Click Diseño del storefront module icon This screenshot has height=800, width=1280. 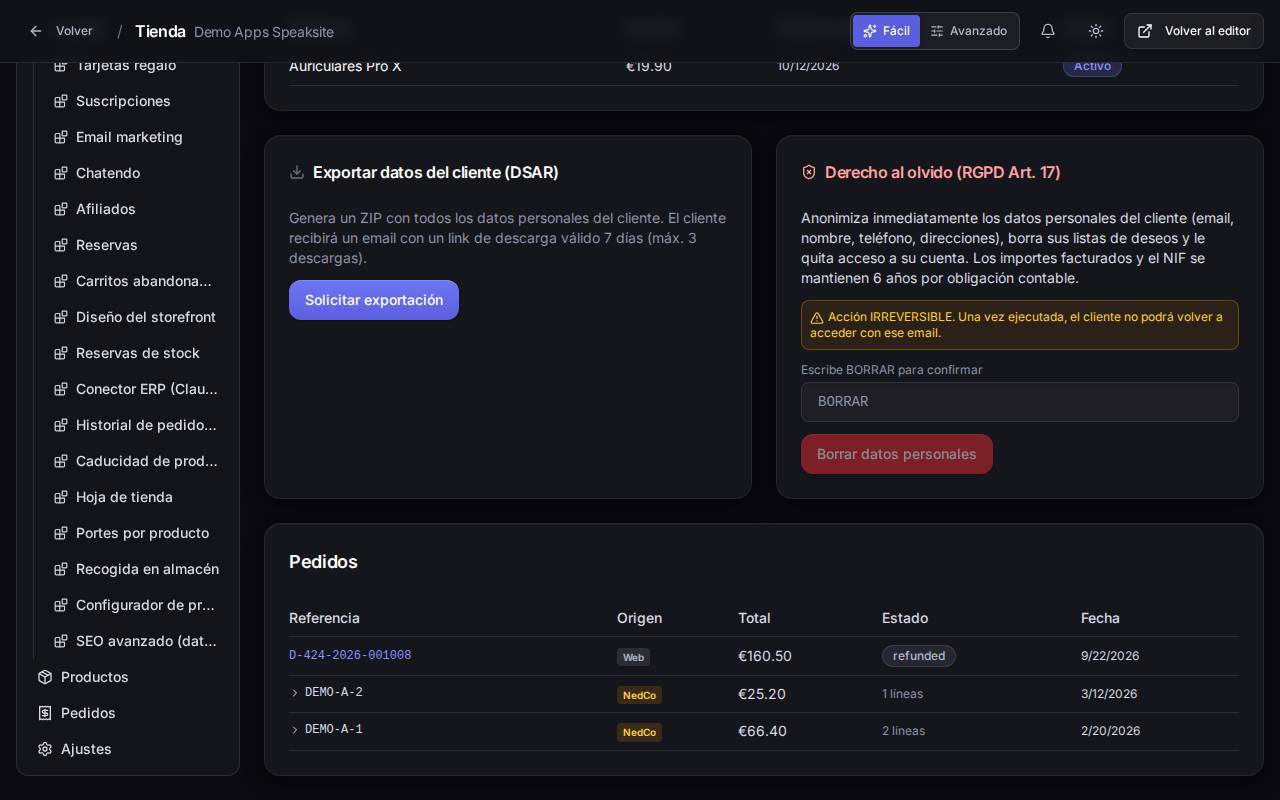pyautogui.click(x=61, y=317)
